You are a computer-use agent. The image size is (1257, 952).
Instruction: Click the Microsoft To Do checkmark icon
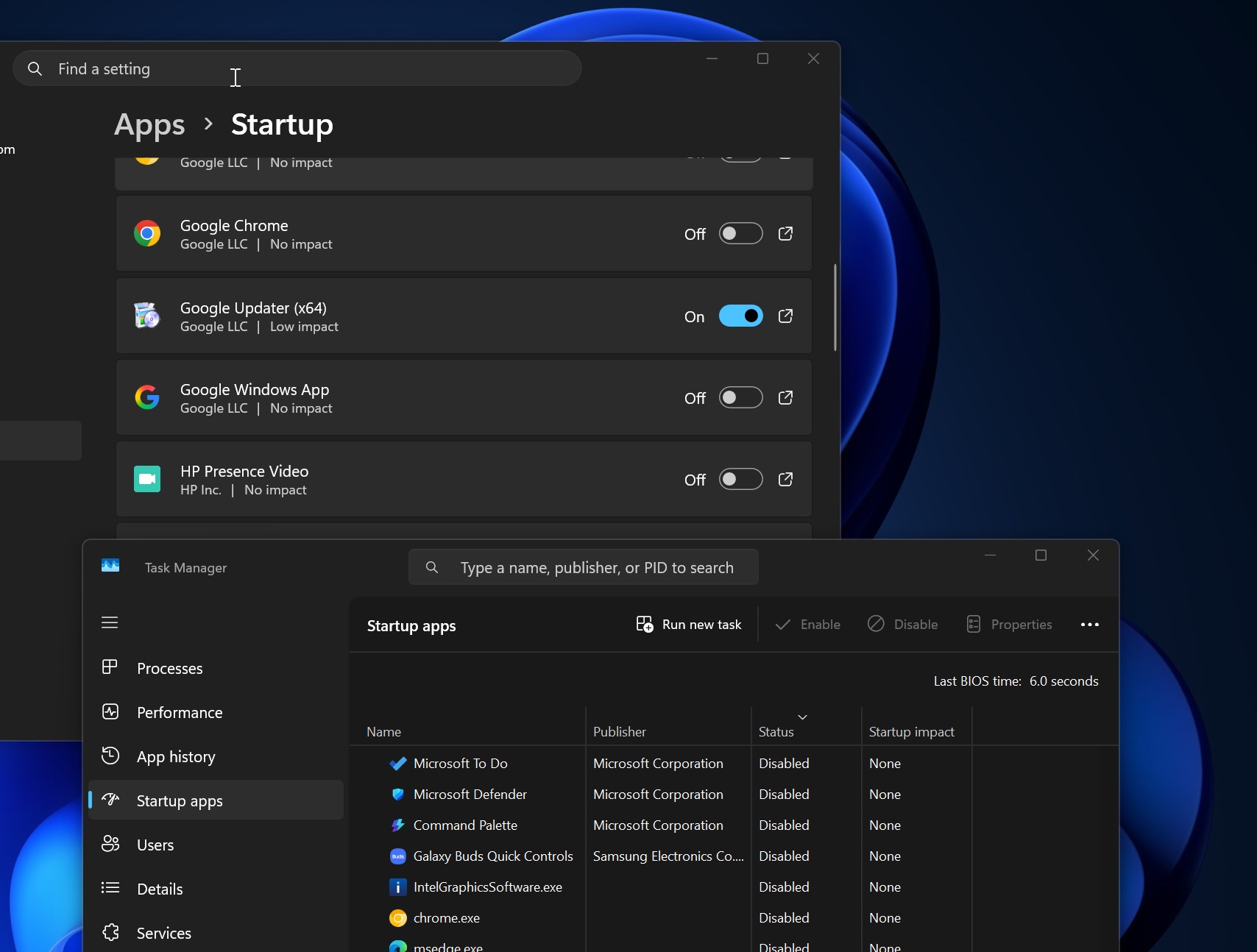398,764
